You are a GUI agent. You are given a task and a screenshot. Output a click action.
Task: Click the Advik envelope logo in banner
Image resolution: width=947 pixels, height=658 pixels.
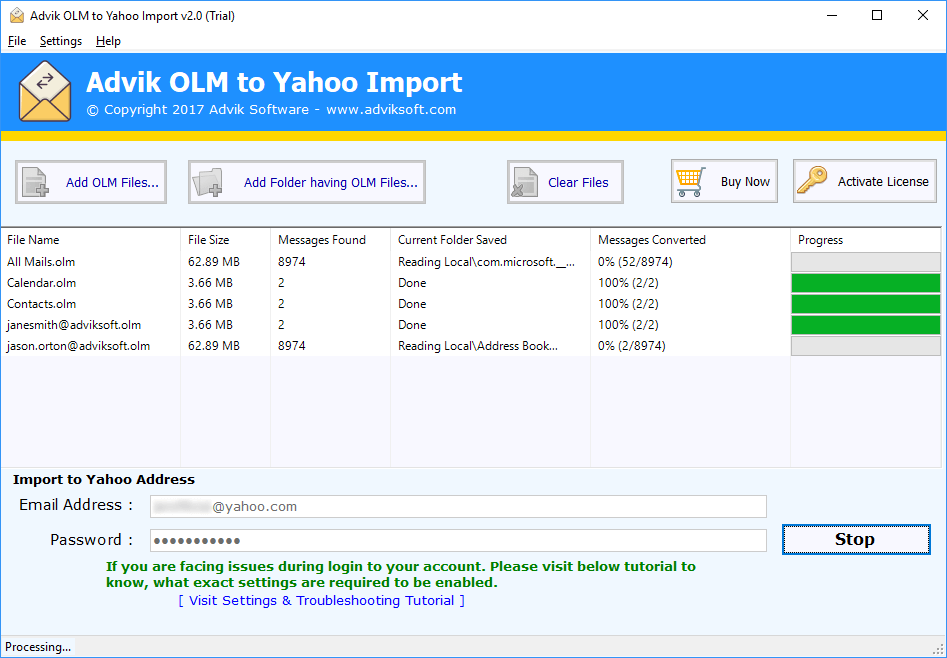(45, 91)
